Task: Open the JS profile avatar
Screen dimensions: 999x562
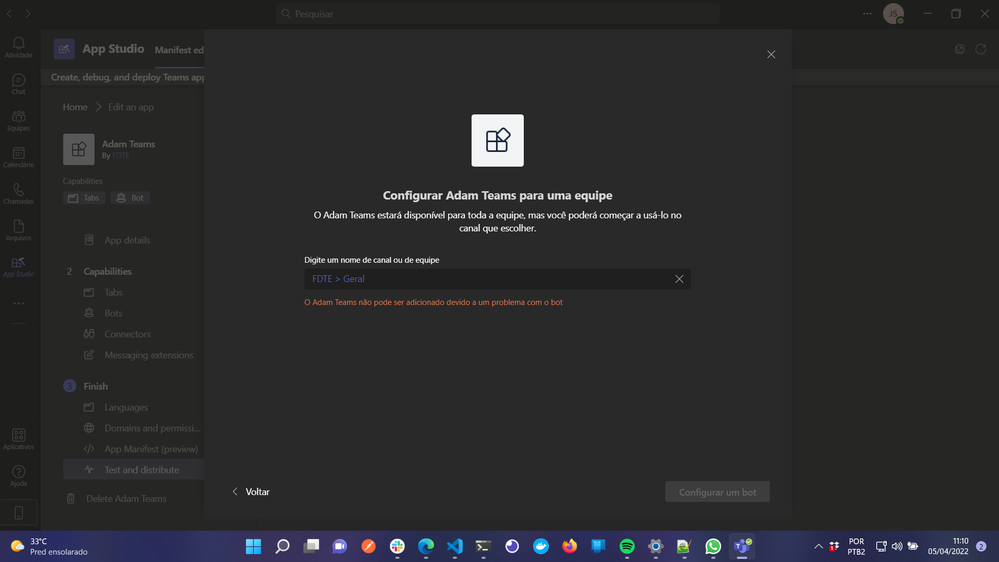Action: [x=893, y=13]
